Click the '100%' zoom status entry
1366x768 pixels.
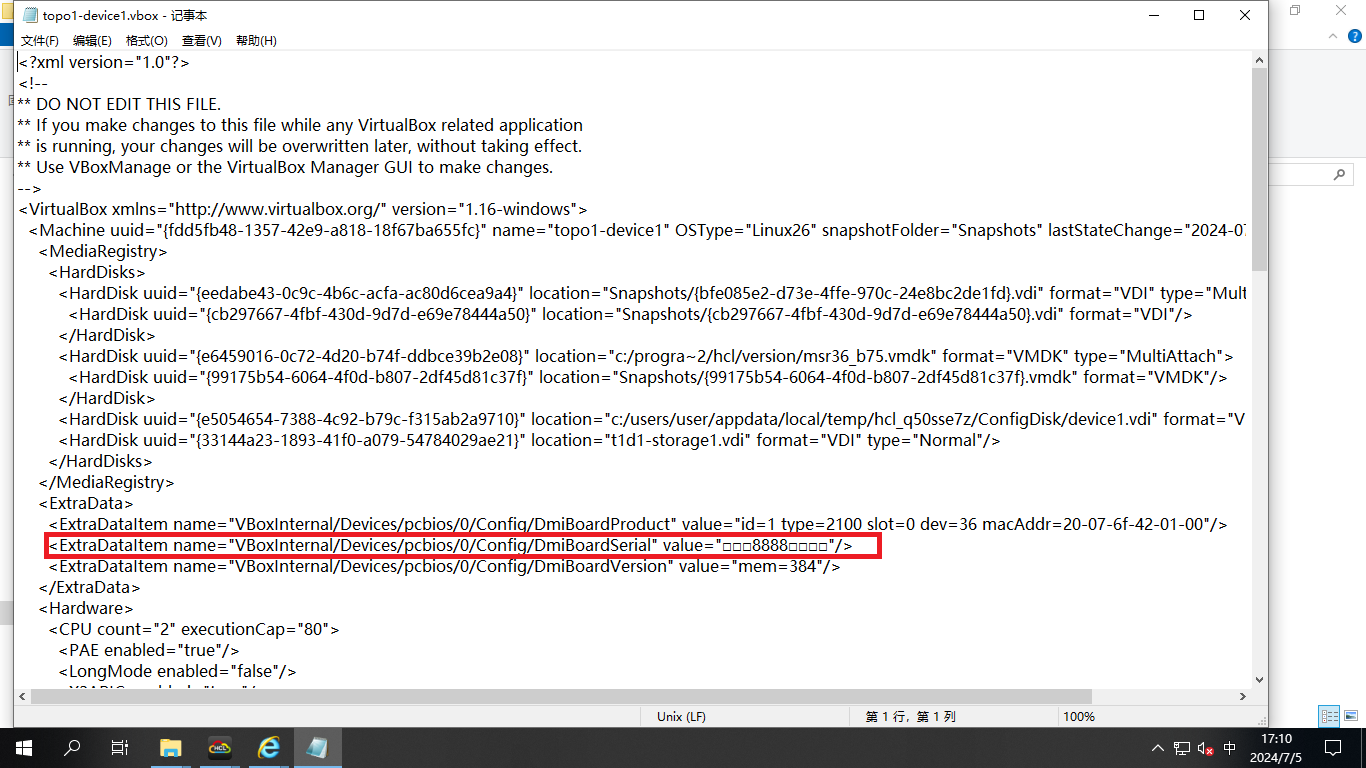[x=1079, y=717]
